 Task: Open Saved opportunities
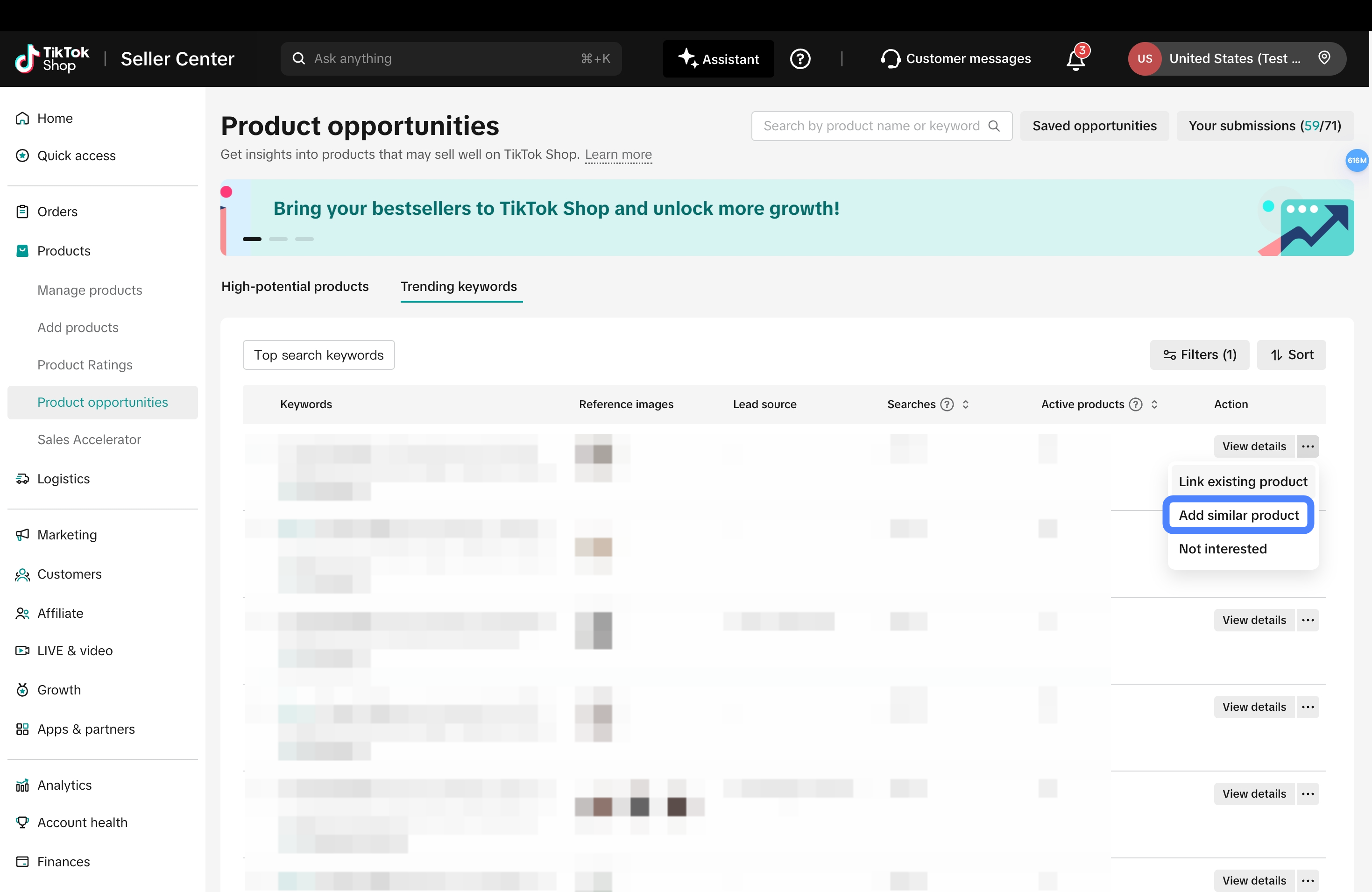pos(1094,126)
